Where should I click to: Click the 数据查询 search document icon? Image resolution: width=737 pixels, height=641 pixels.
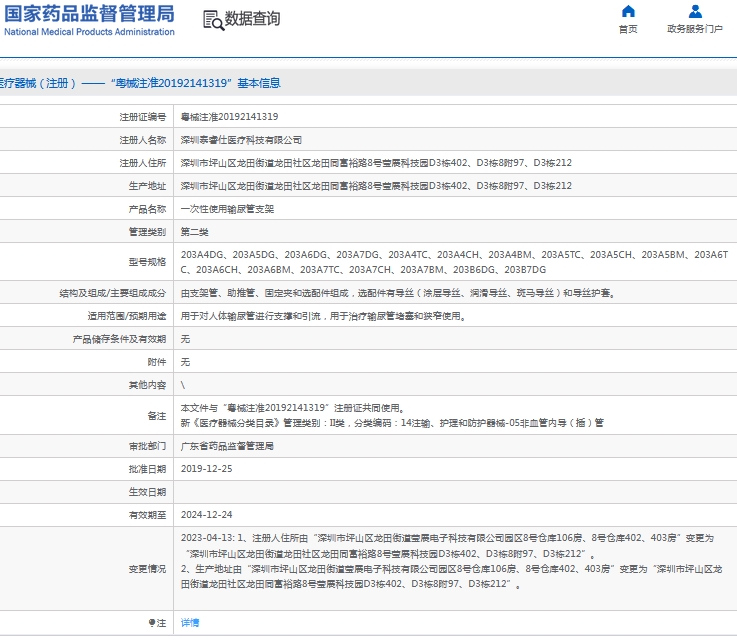coord(213,20)
